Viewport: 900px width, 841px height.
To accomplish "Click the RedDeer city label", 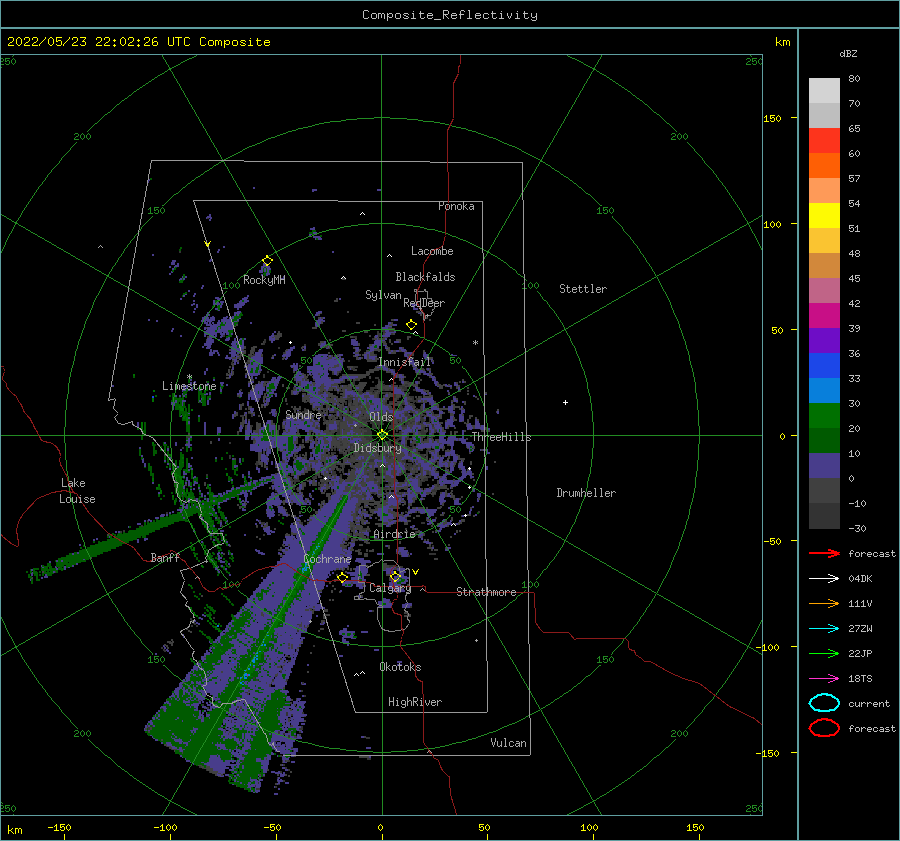I will click(424, 303).
